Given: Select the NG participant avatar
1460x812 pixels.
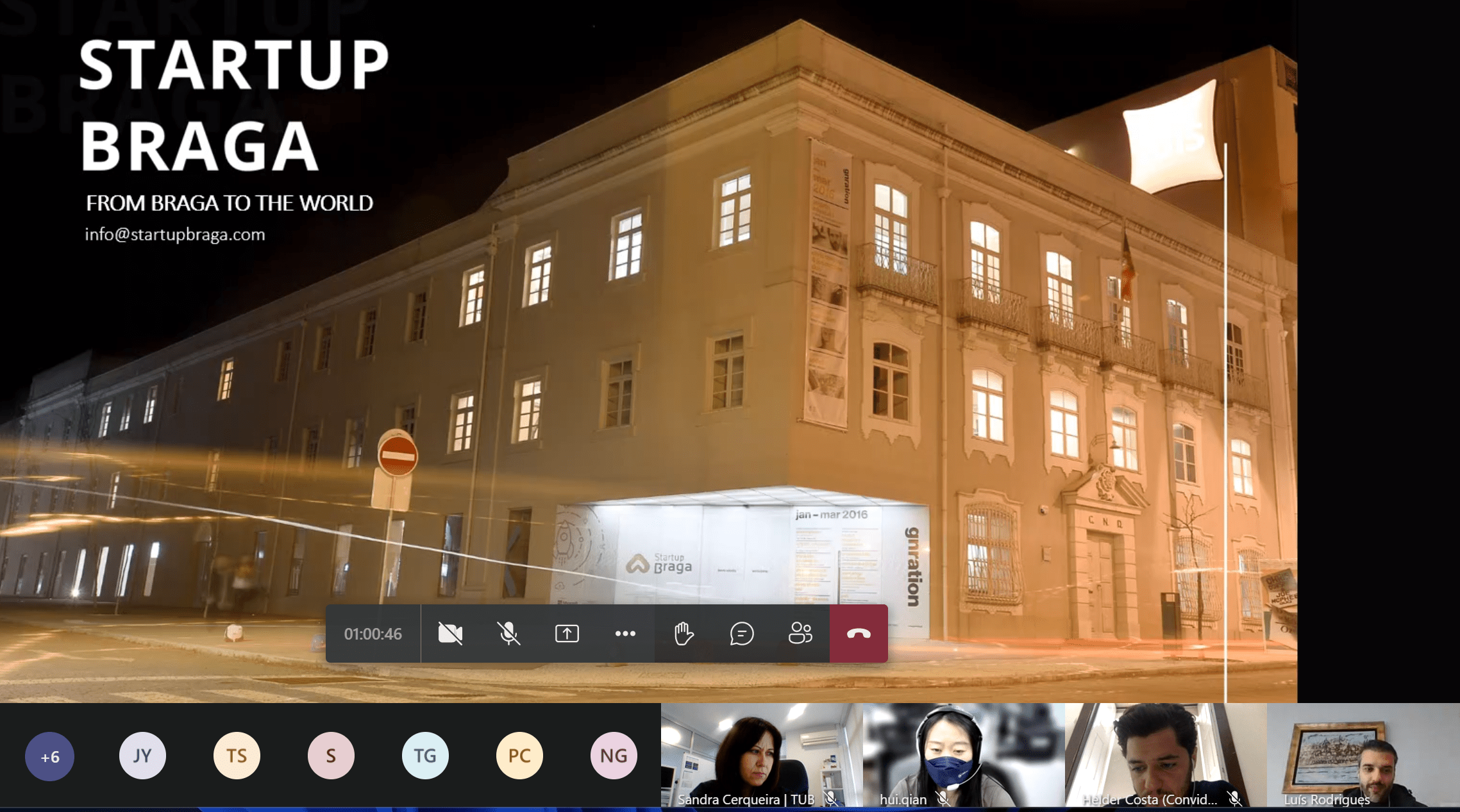Looking at the screenshot, I should tap(614, 756).
